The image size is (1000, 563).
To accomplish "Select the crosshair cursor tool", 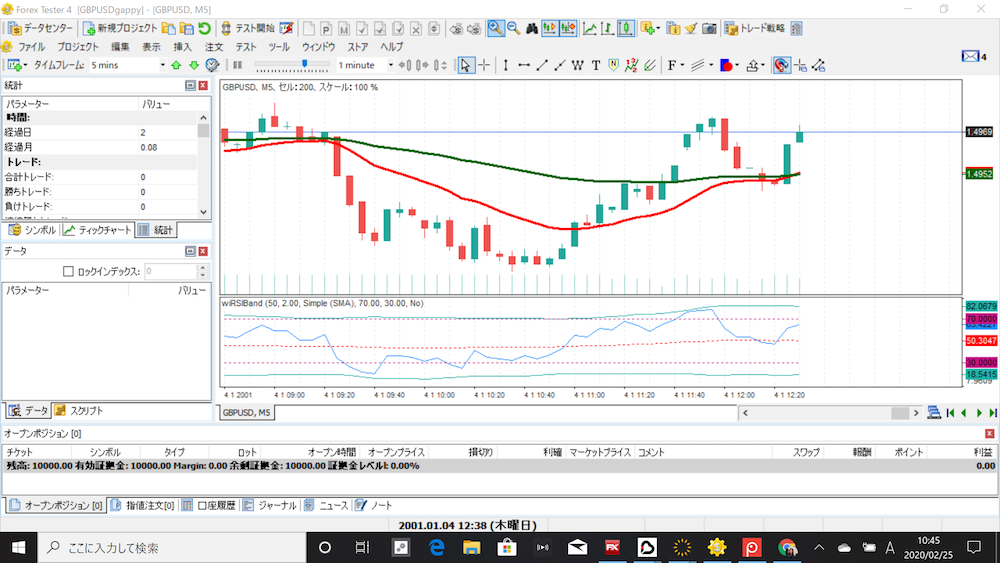I will [485, 65].
